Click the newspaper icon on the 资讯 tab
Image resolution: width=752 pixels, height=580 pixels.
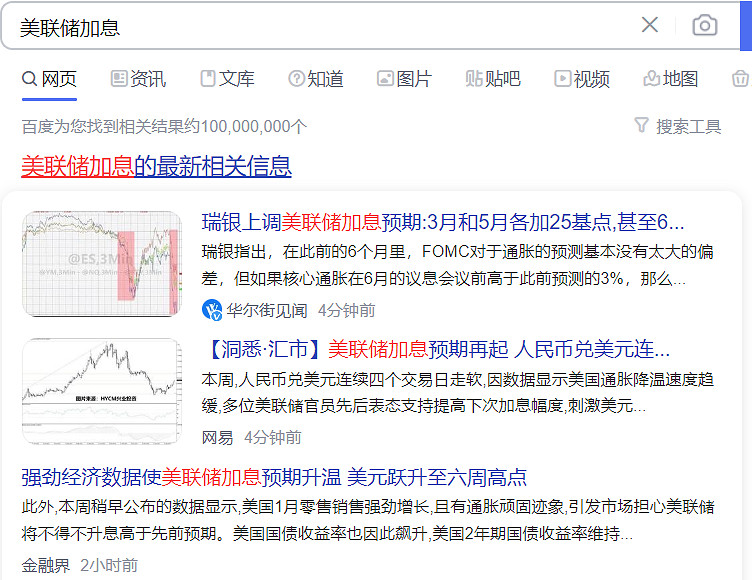point(118,78)
